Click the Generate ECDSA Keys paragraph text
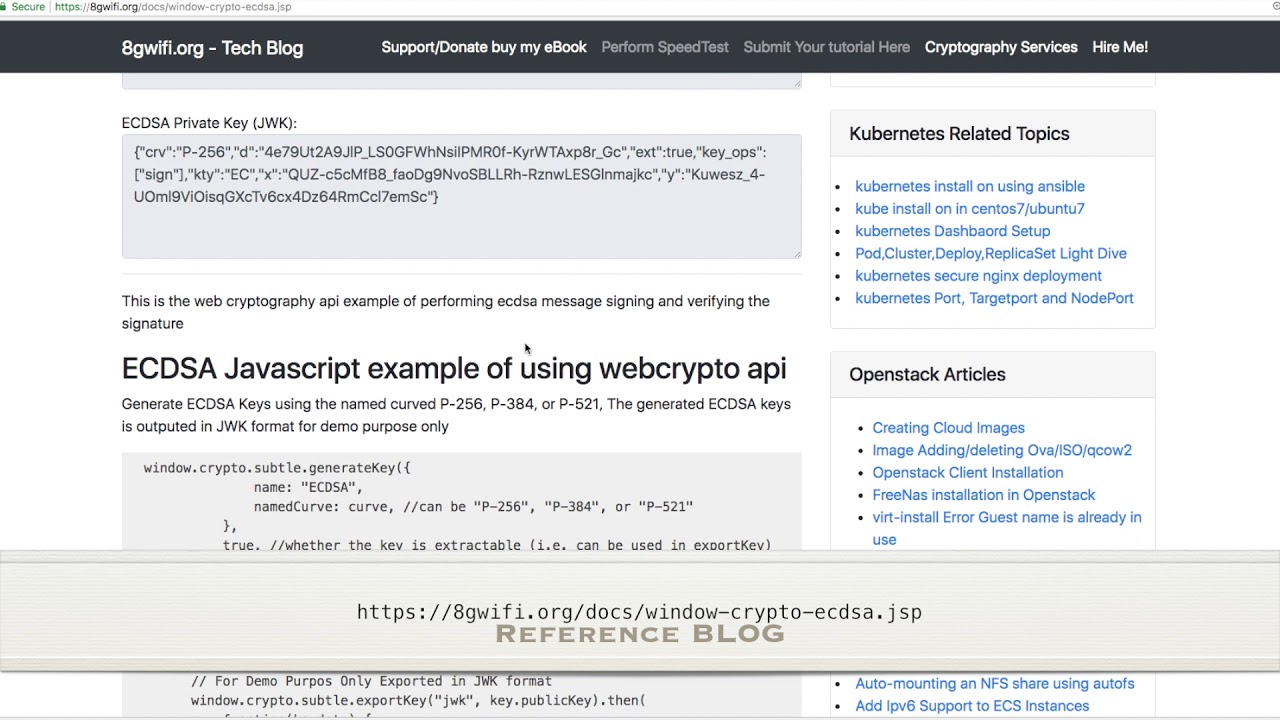1280x720 pixels. click(x=456, y=415)
